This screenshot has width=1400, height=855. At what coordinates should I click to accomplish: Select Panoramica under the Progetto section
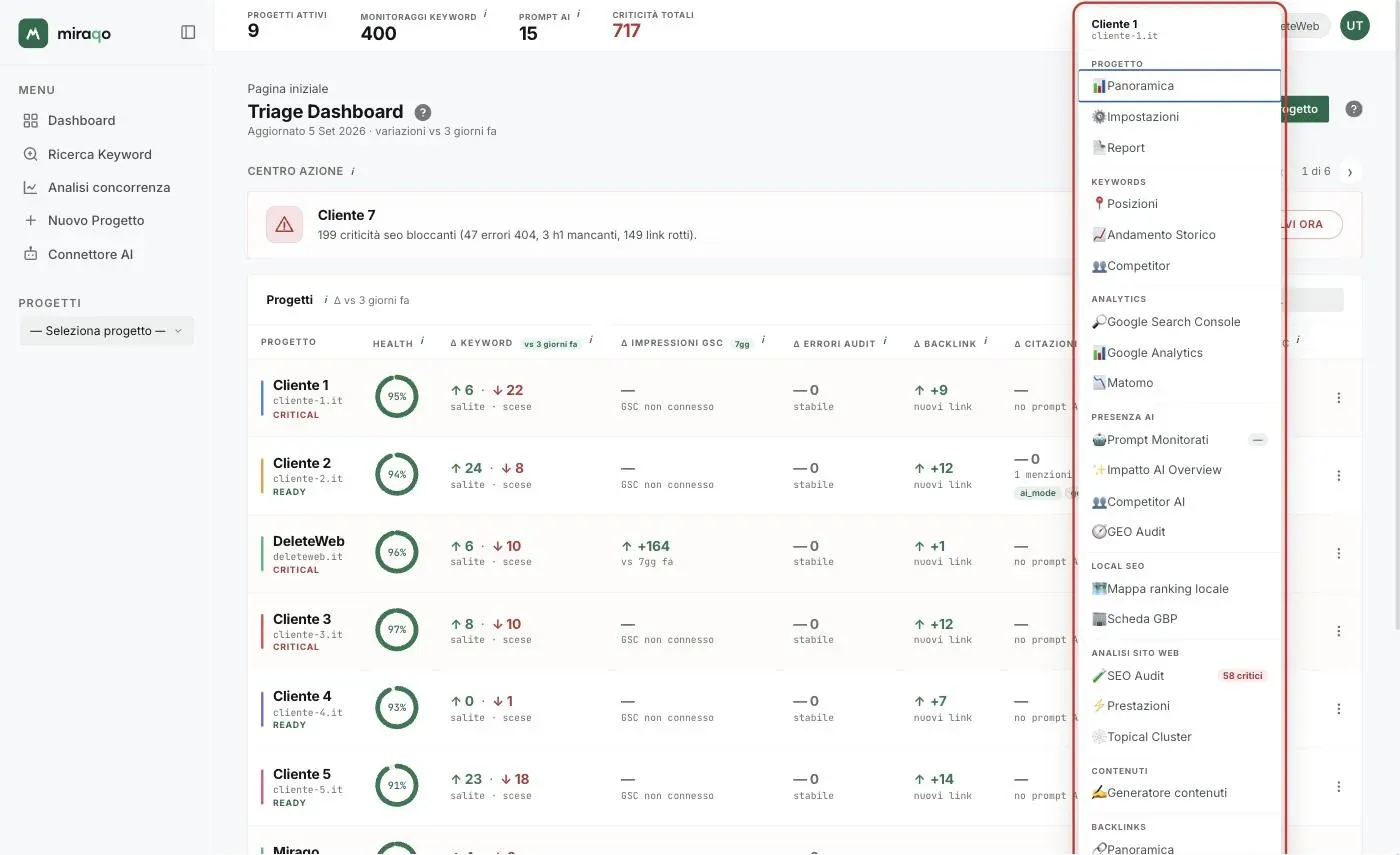point(1179,86)
